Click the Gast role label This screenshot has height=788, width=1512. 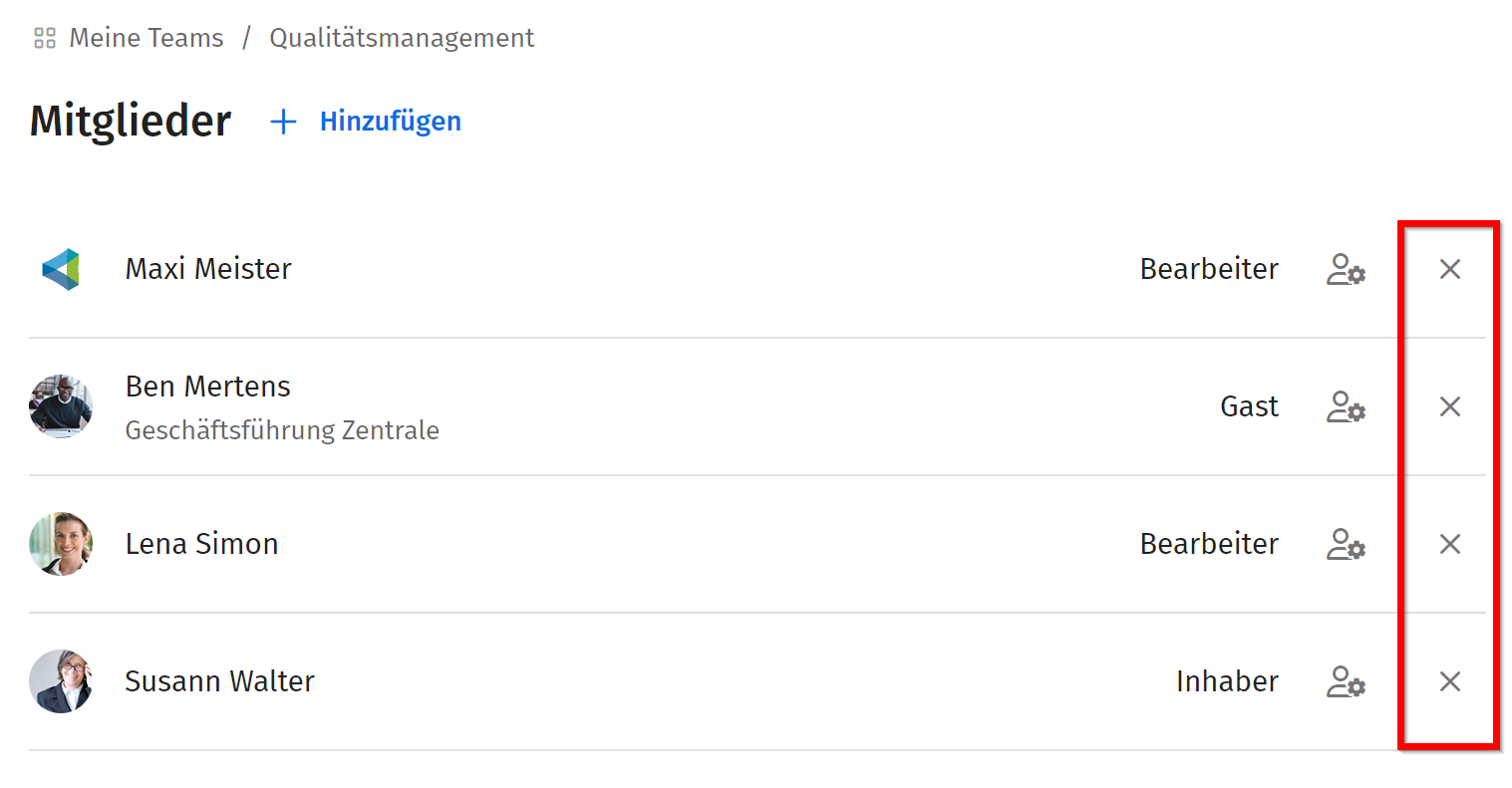coord(1249,406)
